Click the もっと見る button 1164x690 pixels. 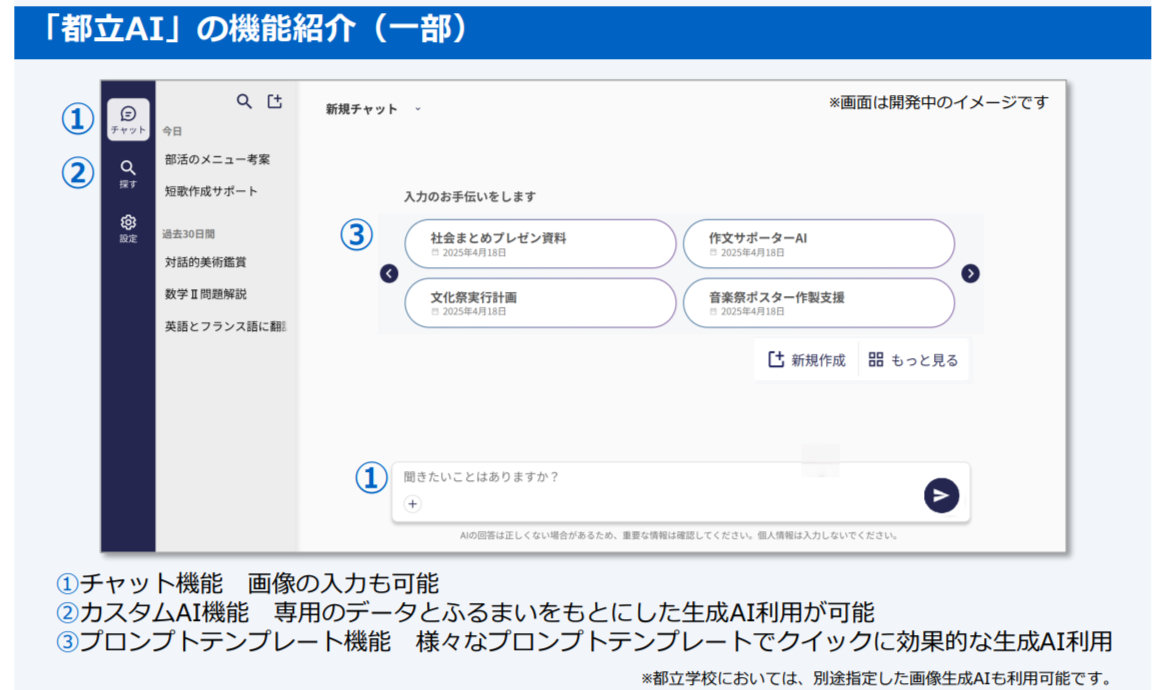(913, 360)
